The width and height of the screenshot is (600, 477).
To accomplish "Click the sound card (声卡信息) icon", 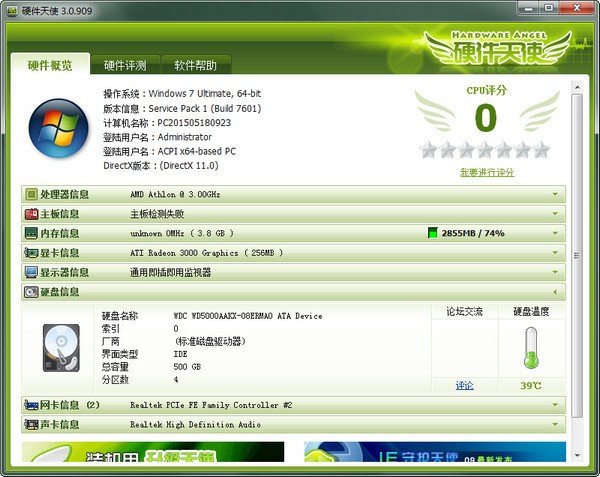I will [31, 424].
